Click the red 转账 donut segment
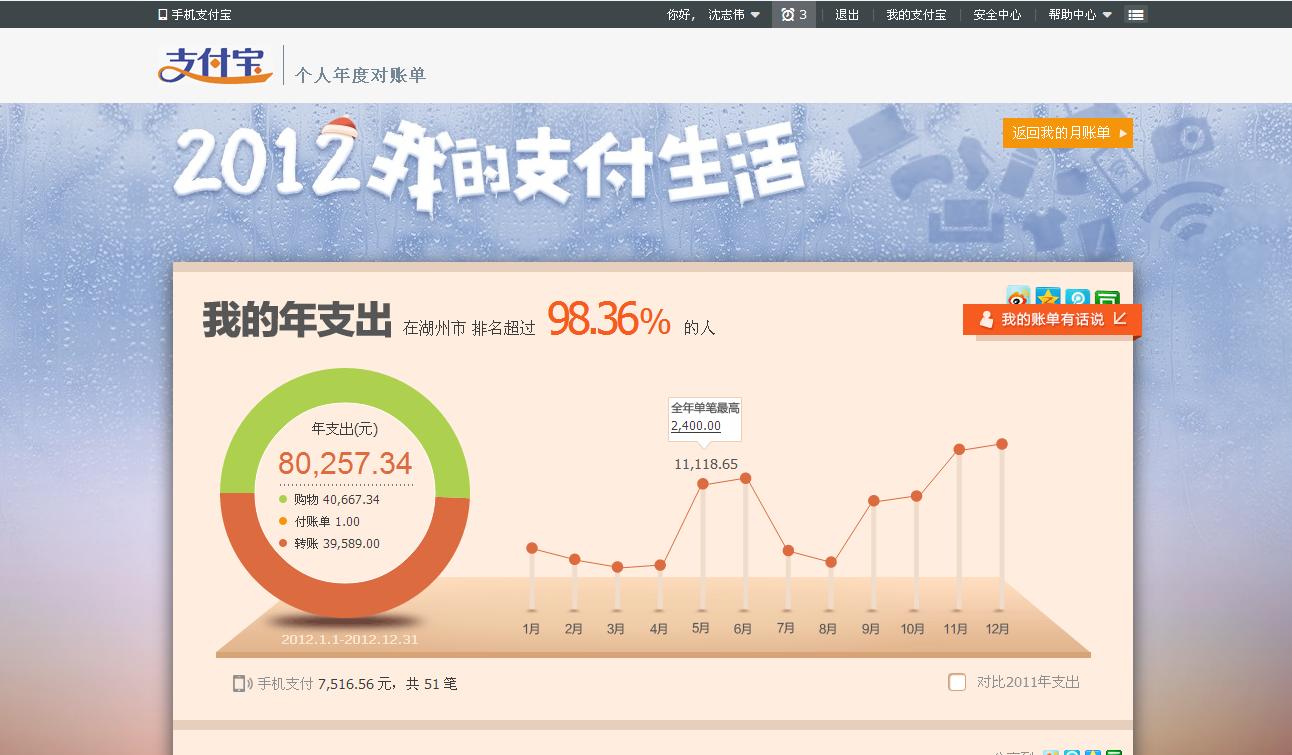 (x=345, y=600)
